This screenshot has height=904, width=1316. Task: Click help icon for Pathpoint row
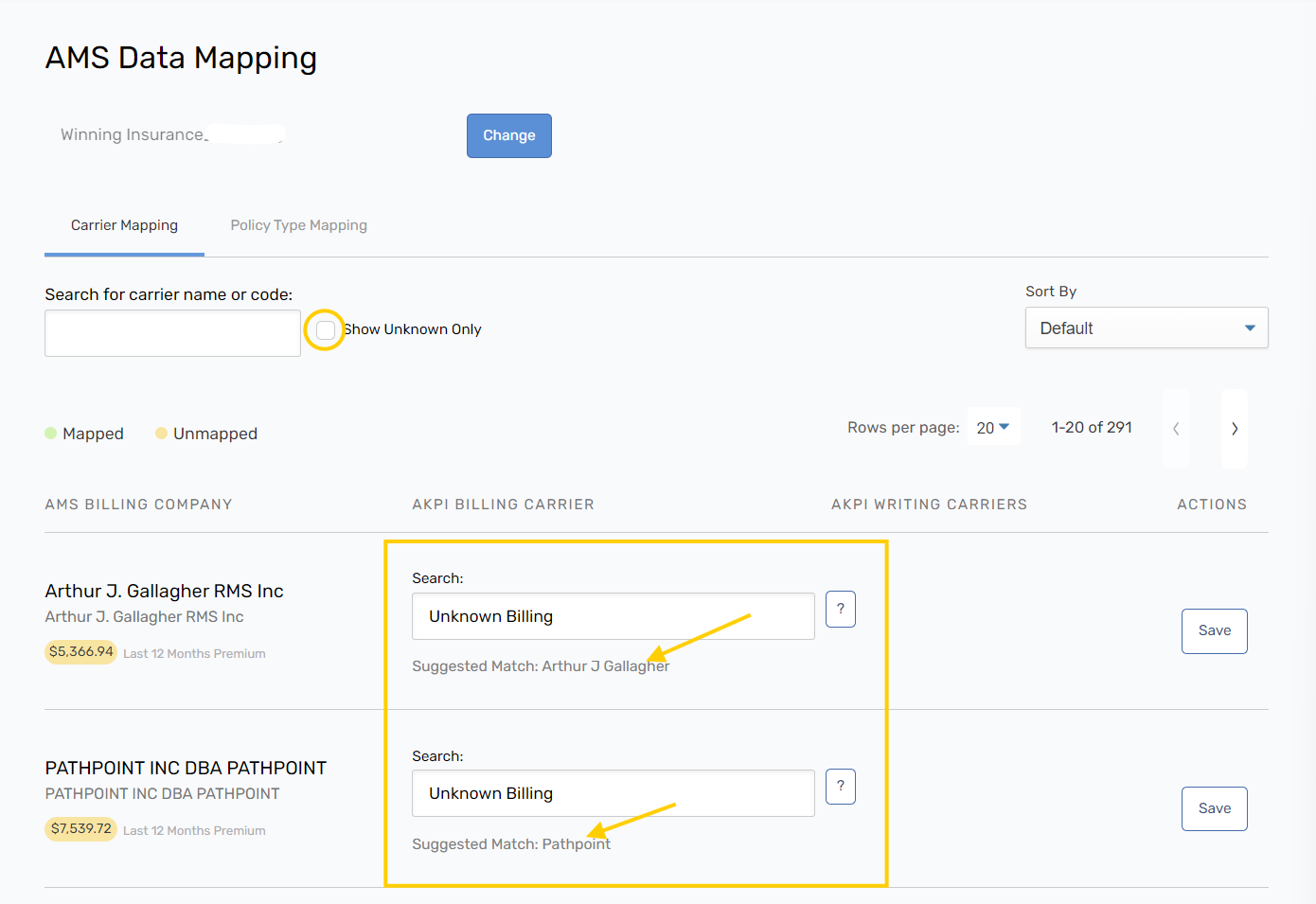click(x=840, y=786)
